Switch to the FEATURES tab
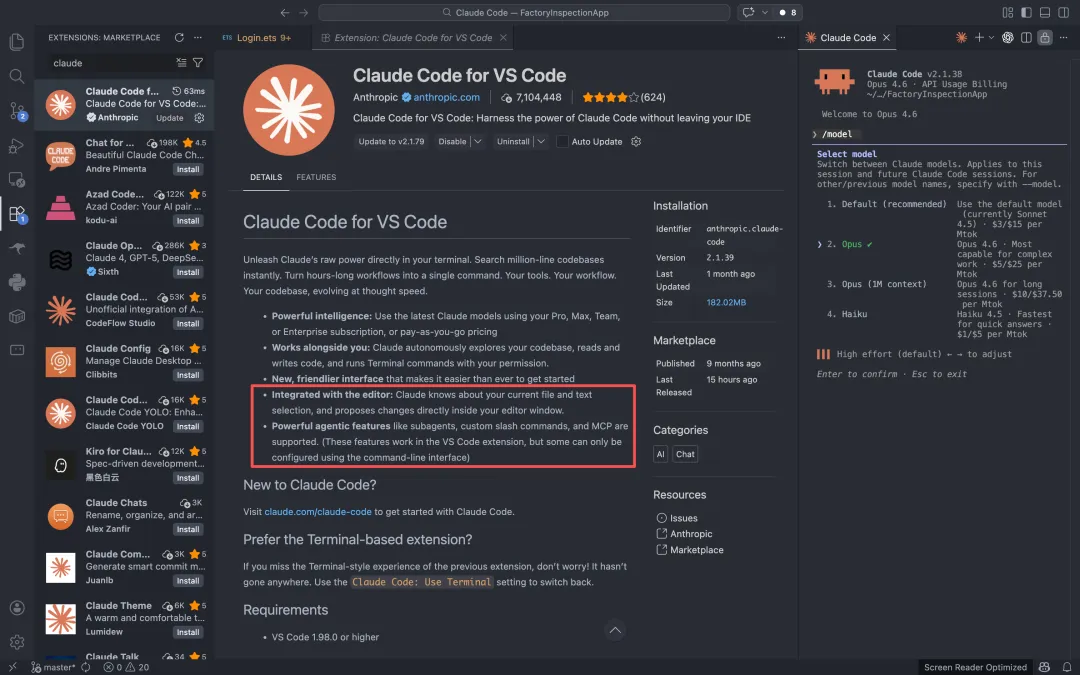 316,177
